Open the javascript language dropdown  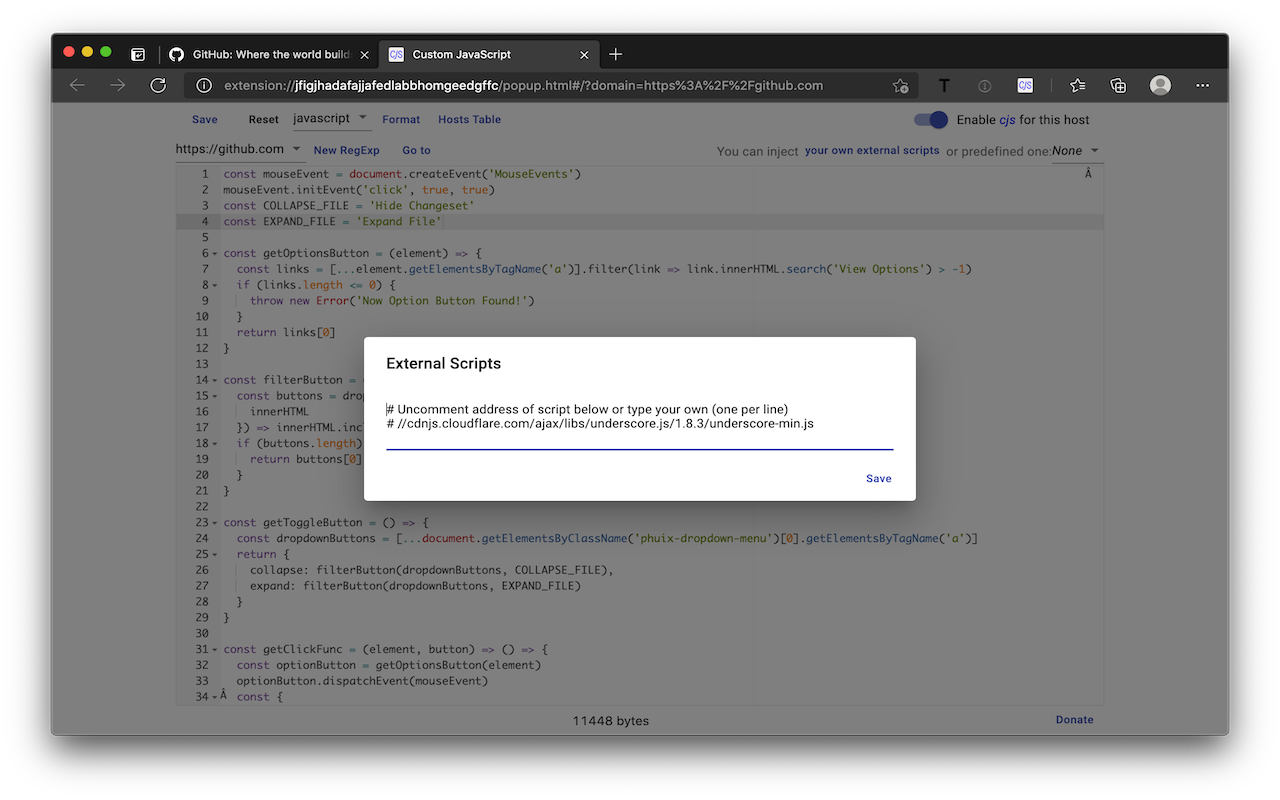click(331, 117)
